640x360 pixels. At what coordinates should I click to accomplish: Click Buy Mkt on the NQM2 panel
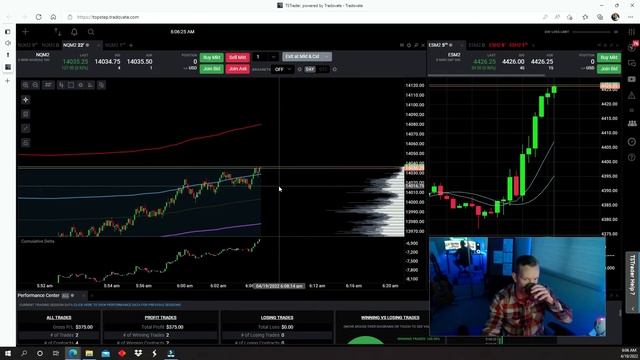pyautogui.click(x=212, y=58)
